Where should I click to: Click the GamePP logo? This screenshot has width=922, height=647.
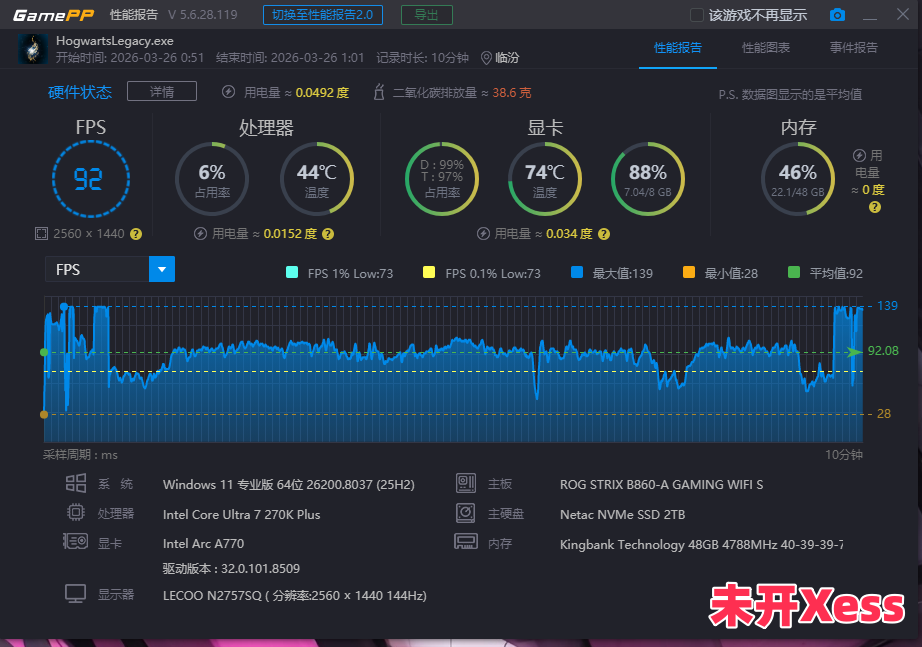point(54,15)
